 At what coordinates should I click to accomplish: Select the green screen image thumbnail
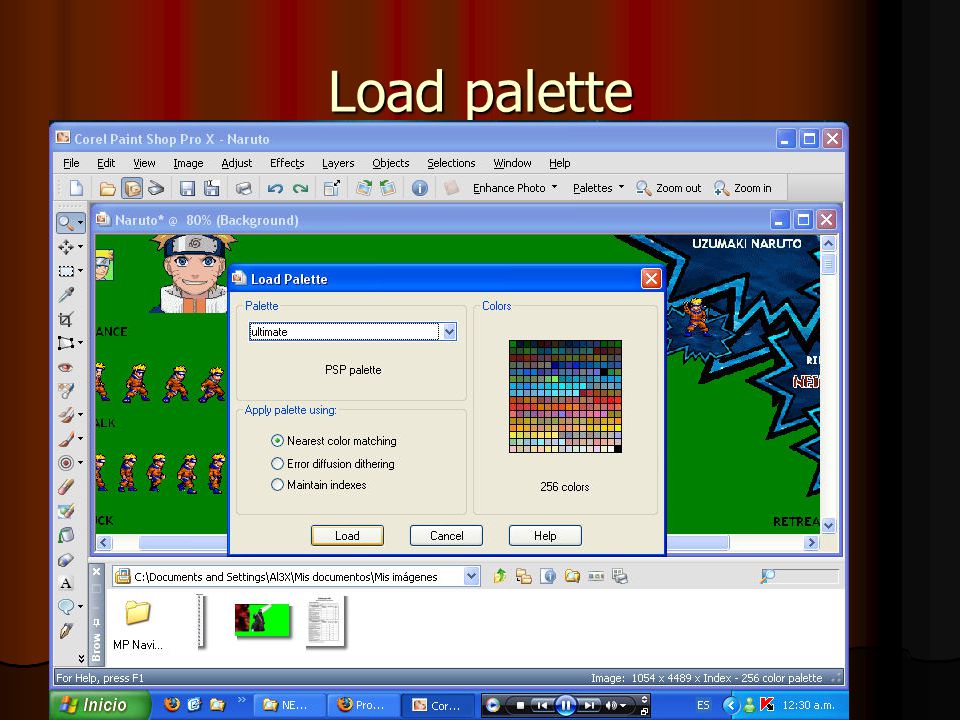[262, 620]
